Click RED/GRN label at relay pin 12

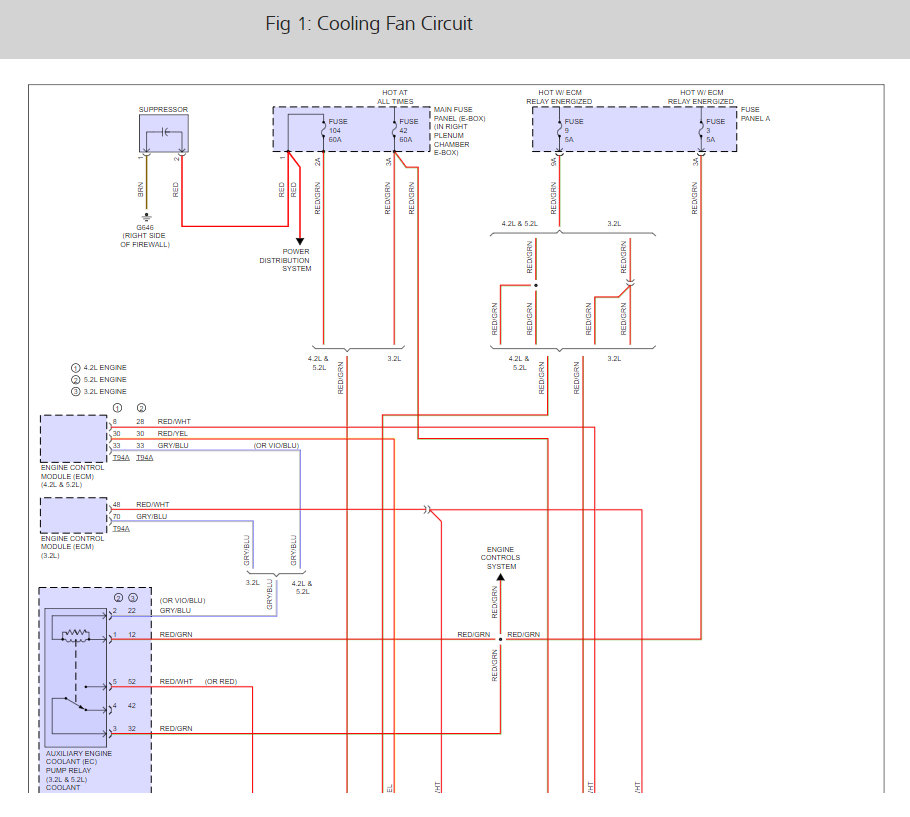tap(176, 635)
